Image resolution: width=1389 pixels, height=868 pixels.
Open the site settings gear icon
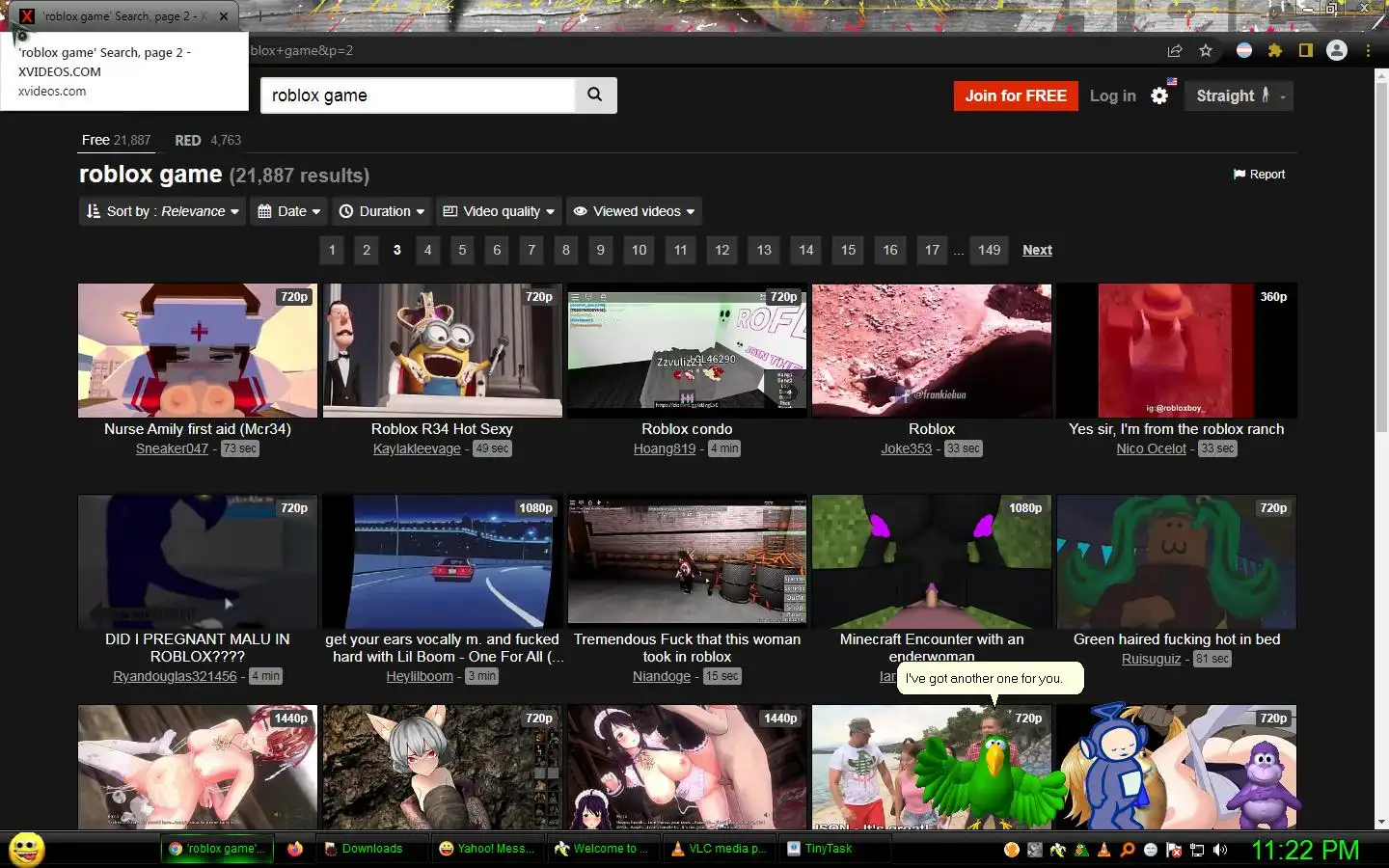(x=1159, y=95)
